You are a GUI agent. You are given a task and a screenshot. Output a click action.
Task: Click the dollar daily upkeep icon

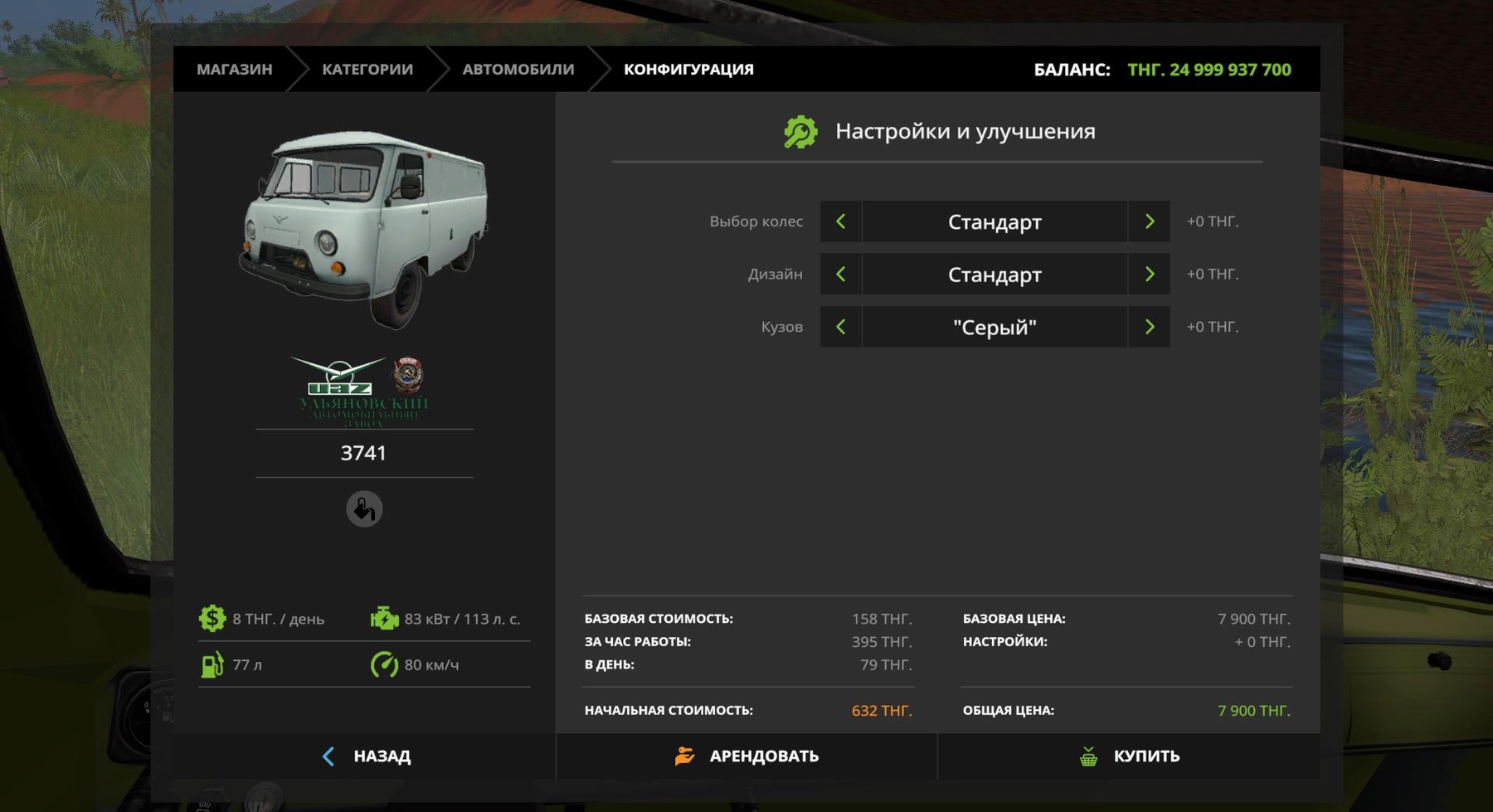[x=212, y=619]
